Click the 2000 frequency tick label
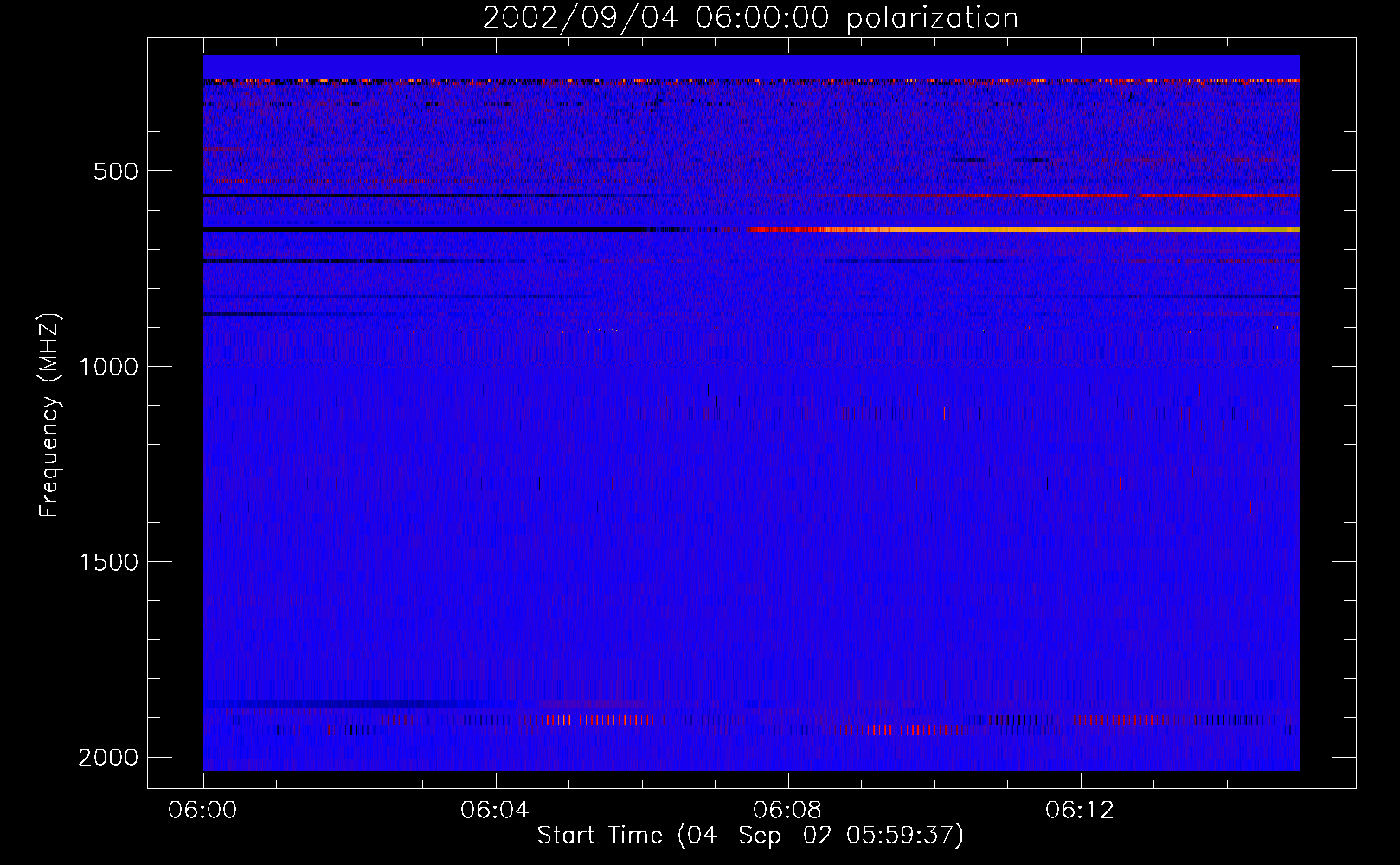 point(108,758)
